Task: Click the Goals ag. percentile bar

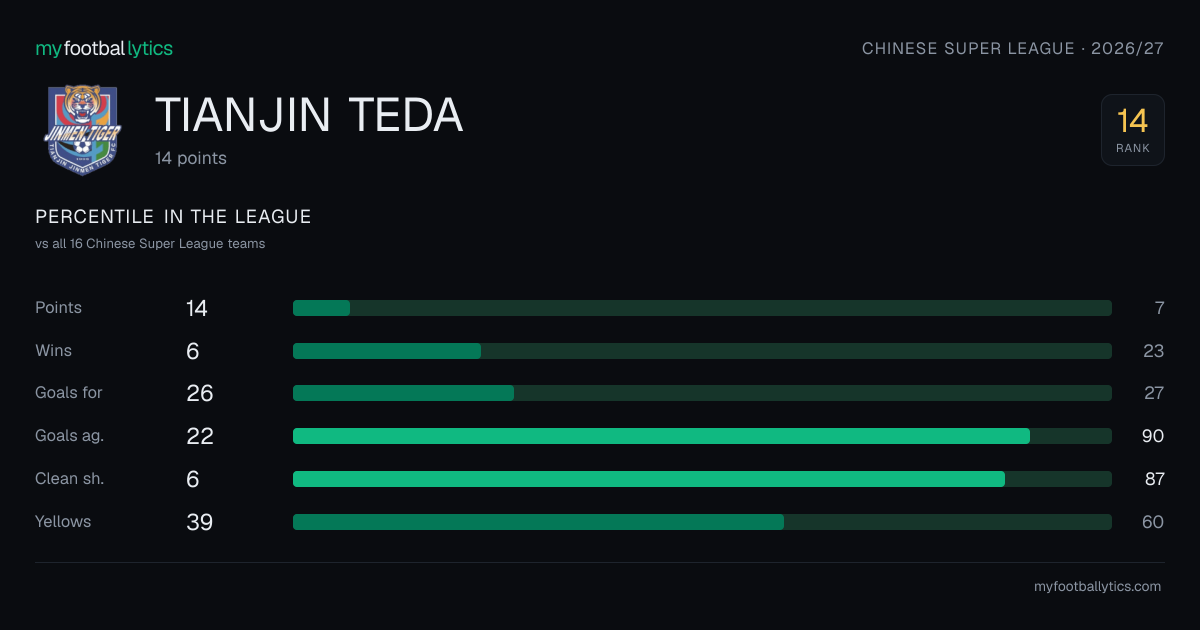Action: point(702,436)
